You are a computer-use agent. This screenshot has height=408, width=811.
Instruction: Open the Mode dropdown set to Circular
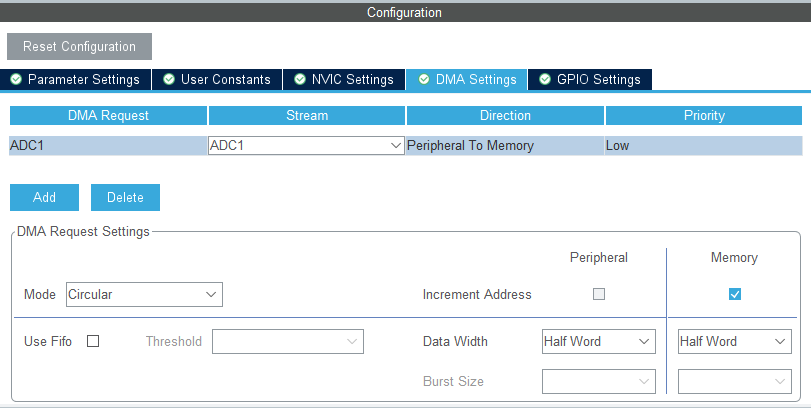144,294
